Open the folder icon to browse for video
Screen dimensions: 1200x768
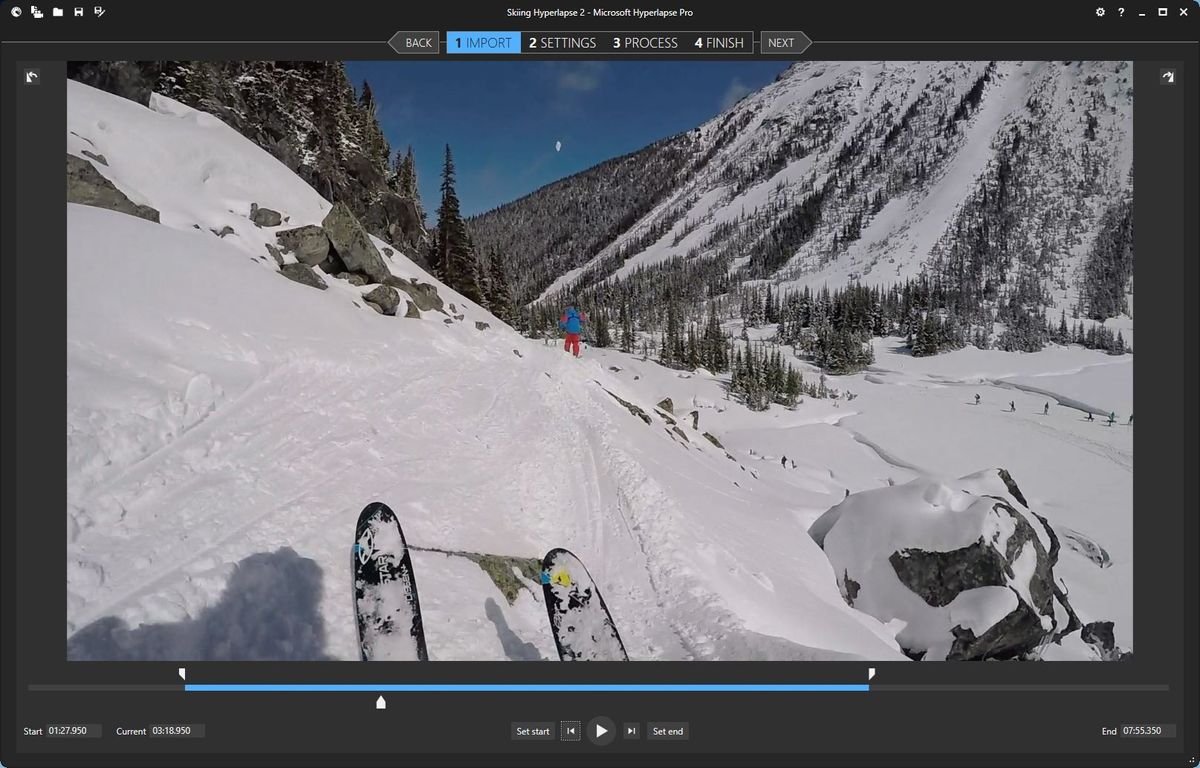point(58,12)
